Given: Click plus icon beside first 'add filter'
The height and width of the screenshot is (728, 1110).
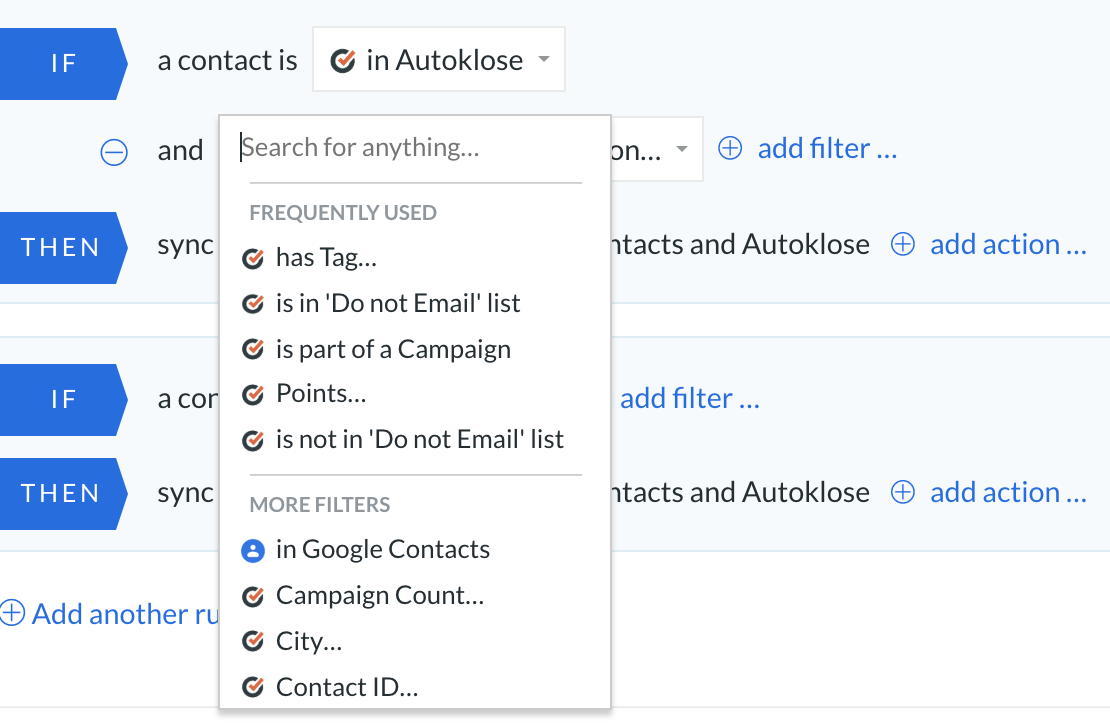Looking at the screenshot, I should tap(730, 149).
